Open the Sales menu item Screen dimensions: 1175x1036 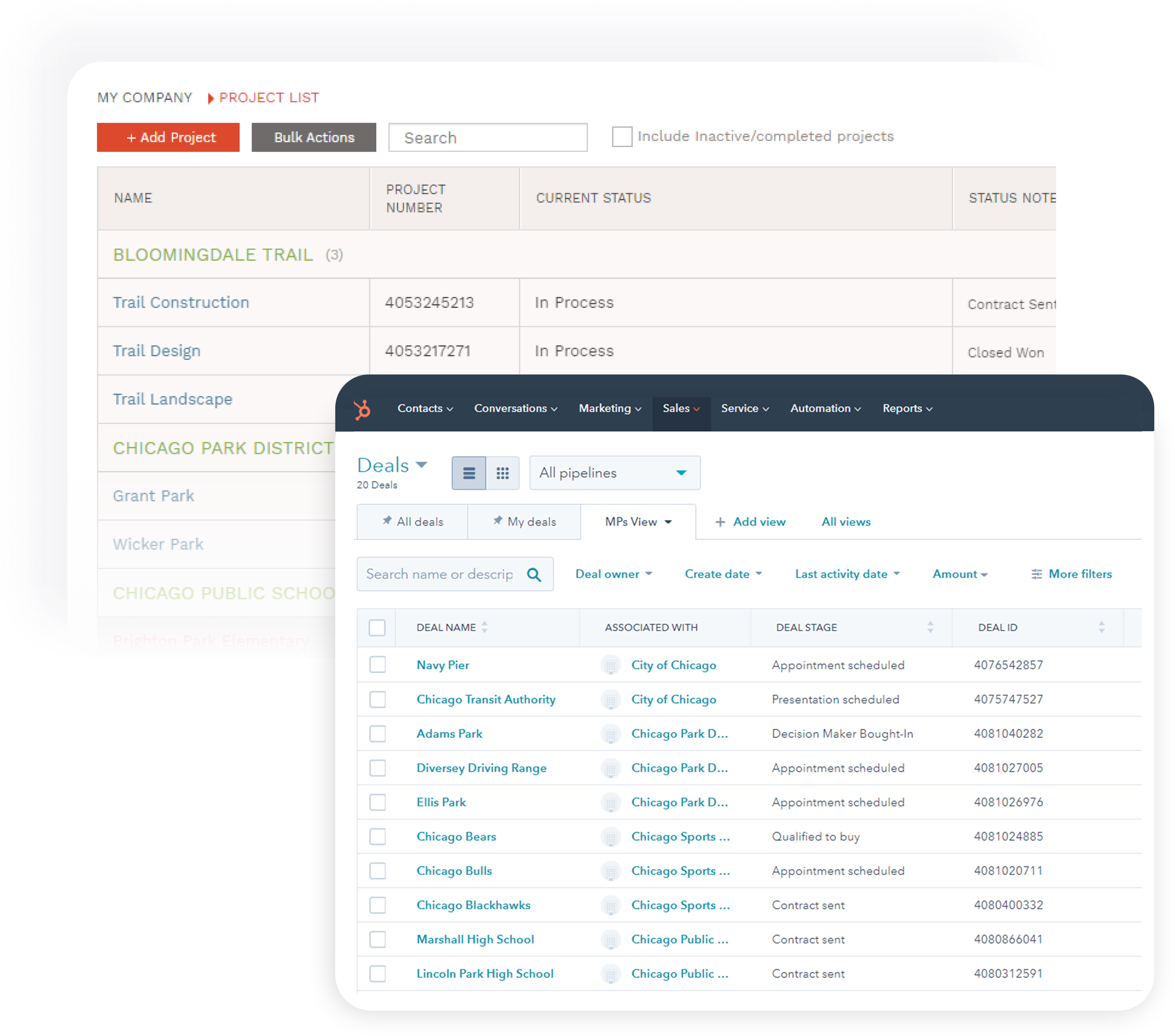tap(678, 408)
